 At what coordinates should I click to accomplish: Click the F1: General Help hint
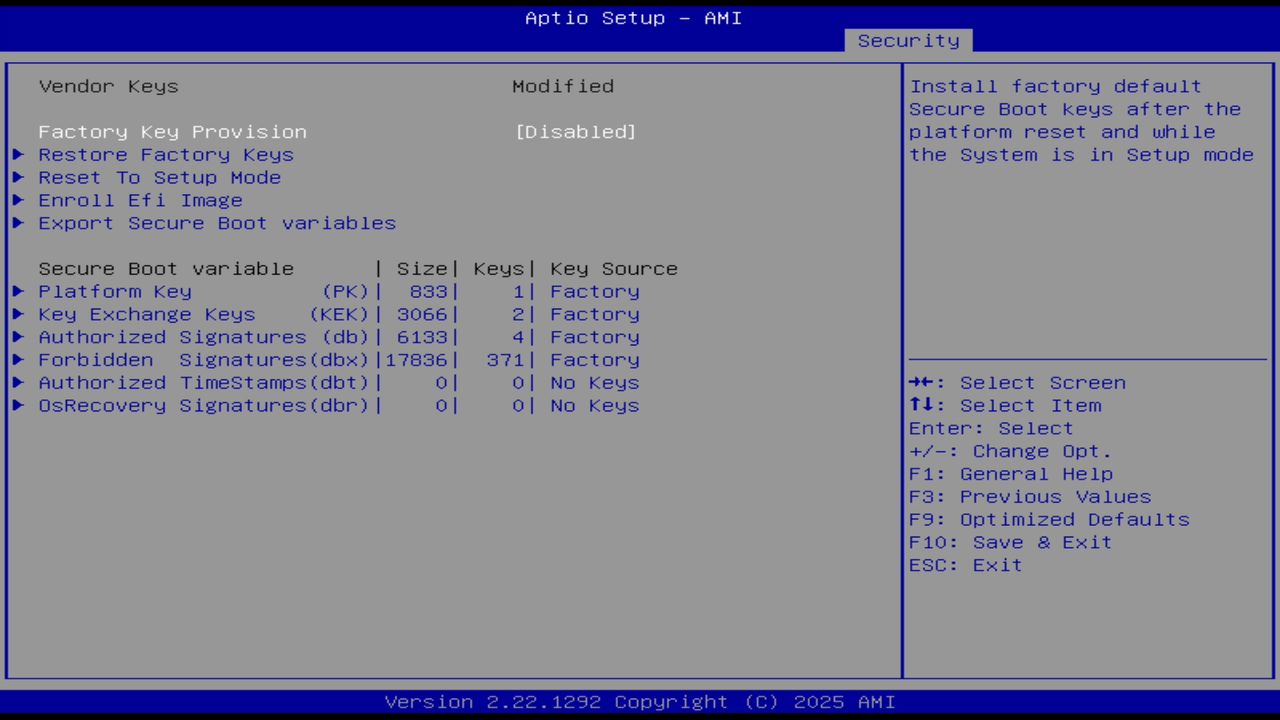[x=1010, y=474]
